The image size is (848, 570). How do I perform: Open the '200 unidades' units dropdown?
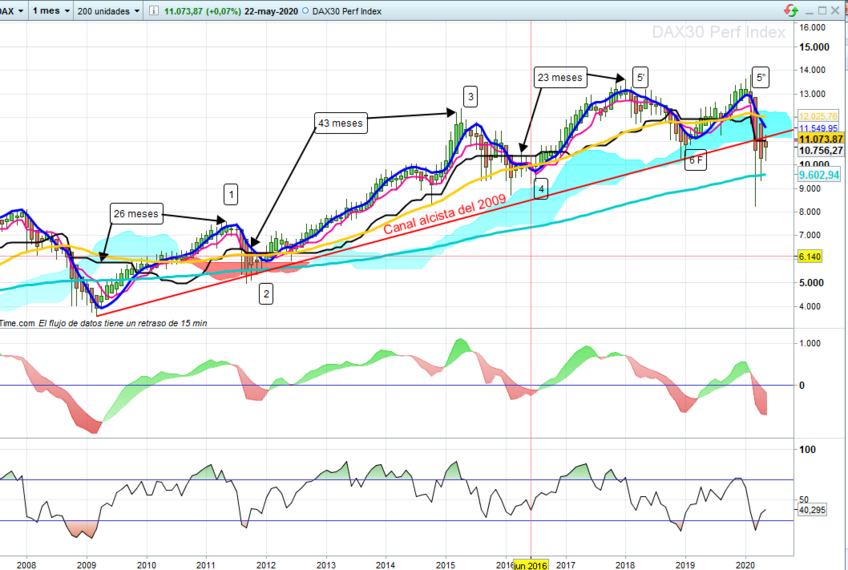pyautogui.click(x=108, y=11)
